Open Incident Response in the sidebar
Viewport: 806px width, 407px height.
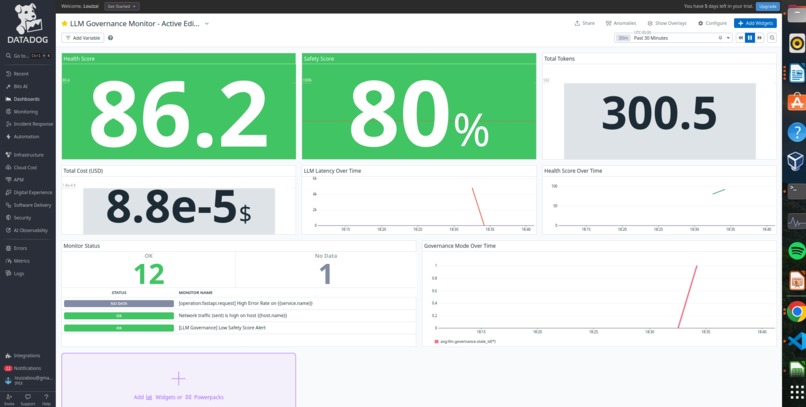click(x=29, y=124)
